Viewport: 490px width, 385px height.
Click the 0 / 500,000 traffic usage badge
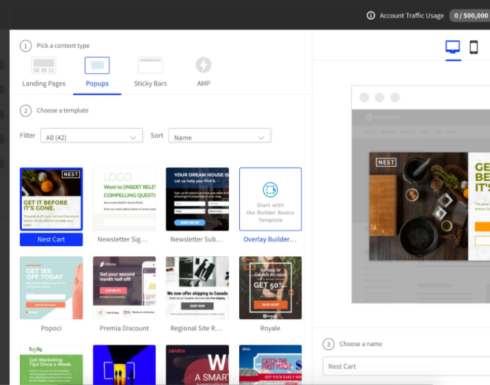point(470,16)
